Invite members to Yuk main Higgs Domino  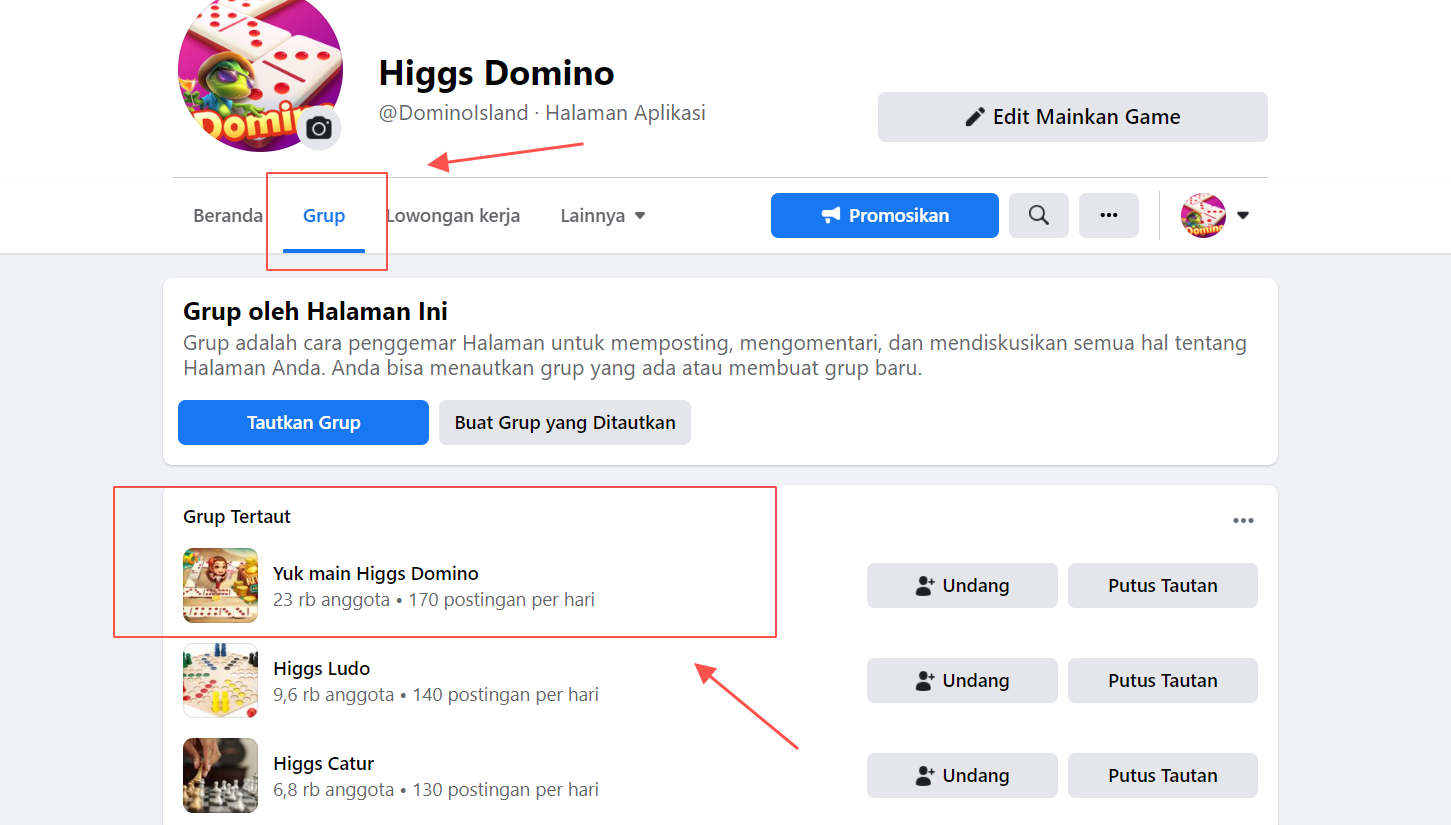(962, 585)
